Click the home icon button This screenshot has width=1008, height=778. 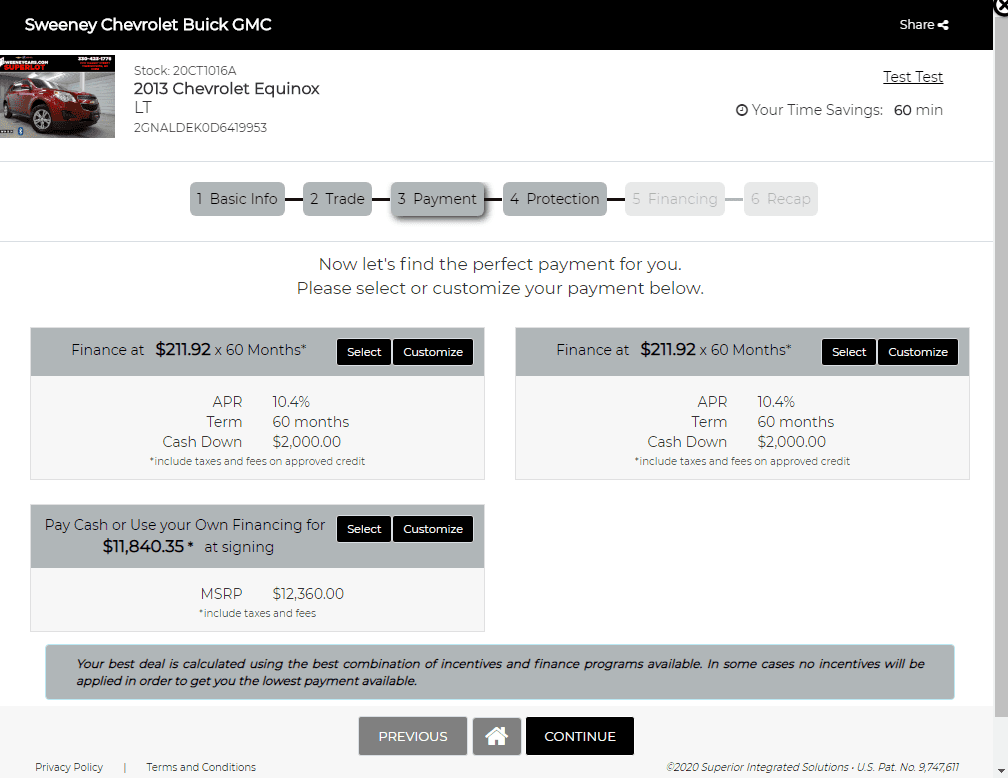pos(496,736)
